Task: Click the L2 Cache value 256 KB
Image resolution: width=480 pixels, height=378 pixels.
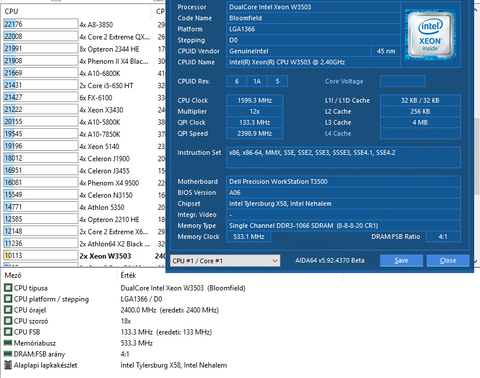Action: [x=420, y=111]
